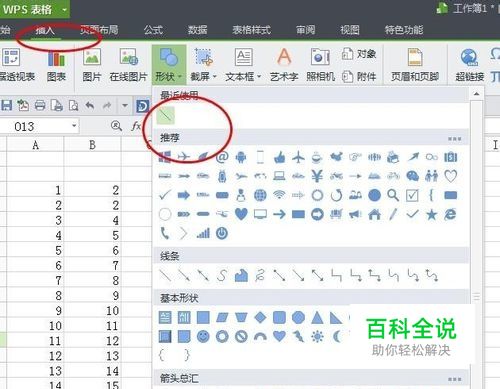Expand the quick access toolbar dropdown arrow
500x389 pixels.
coord(125,106)
